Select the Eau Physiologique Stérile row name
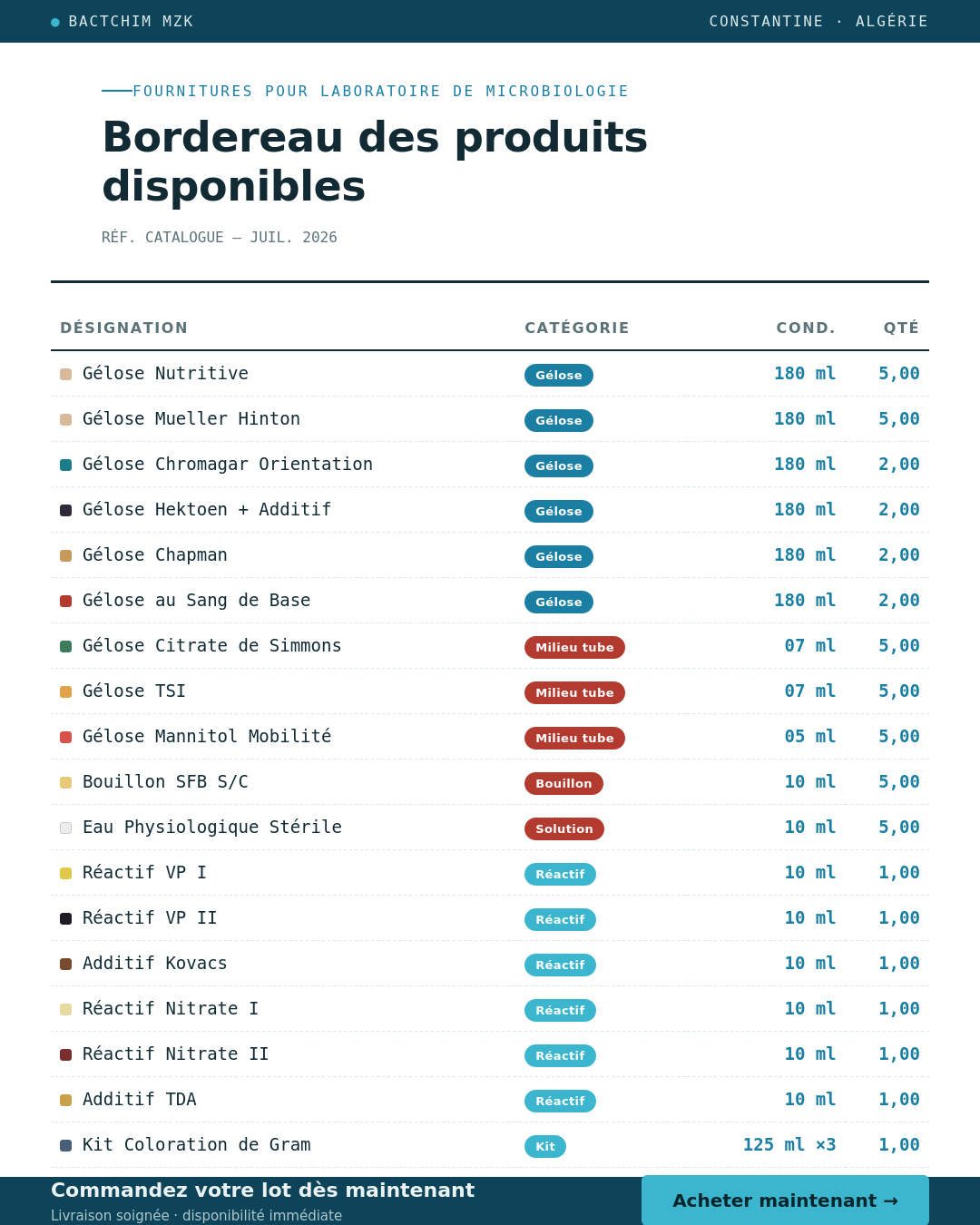Screen dimensions: 980x1225 (212, 827)
